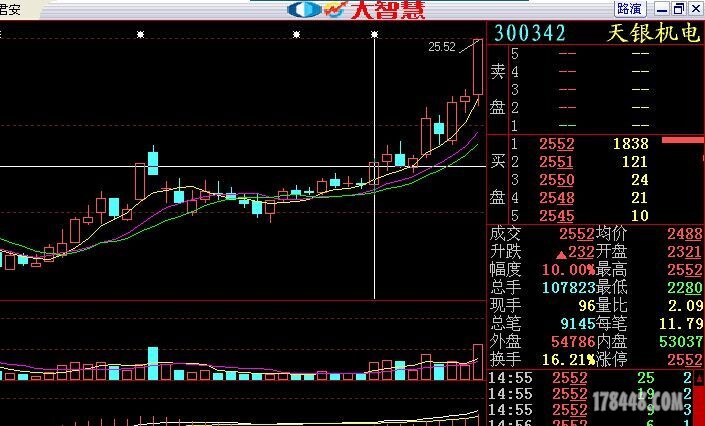
Task: Click the 卖盘 label
Action: pos(498,89)
